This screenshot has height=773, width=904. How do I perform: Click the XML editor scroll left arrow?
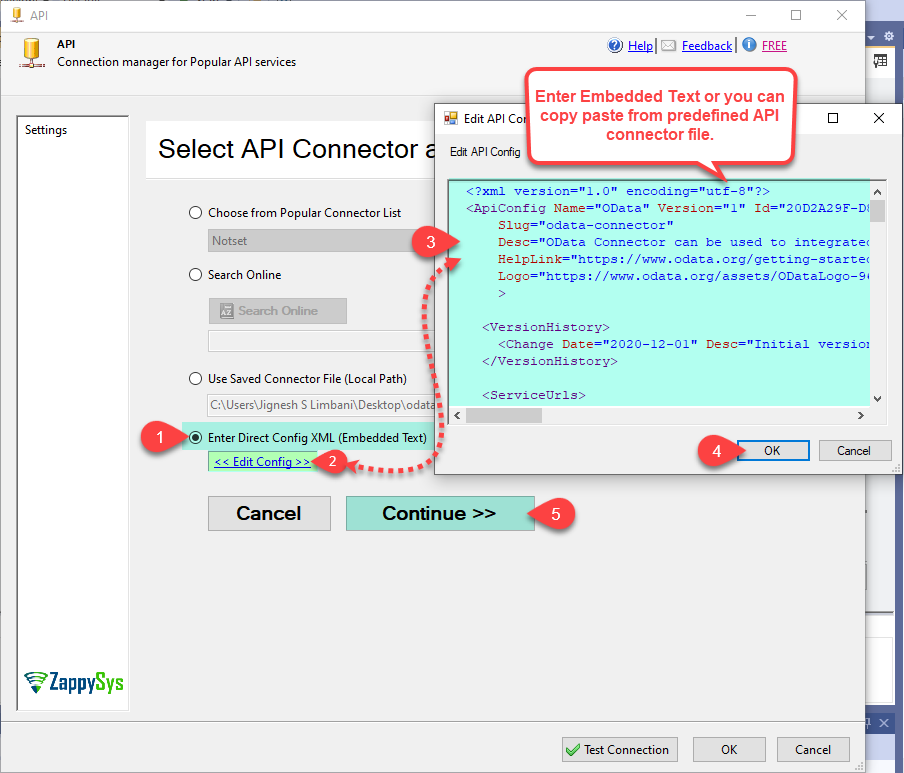(457, 415)
